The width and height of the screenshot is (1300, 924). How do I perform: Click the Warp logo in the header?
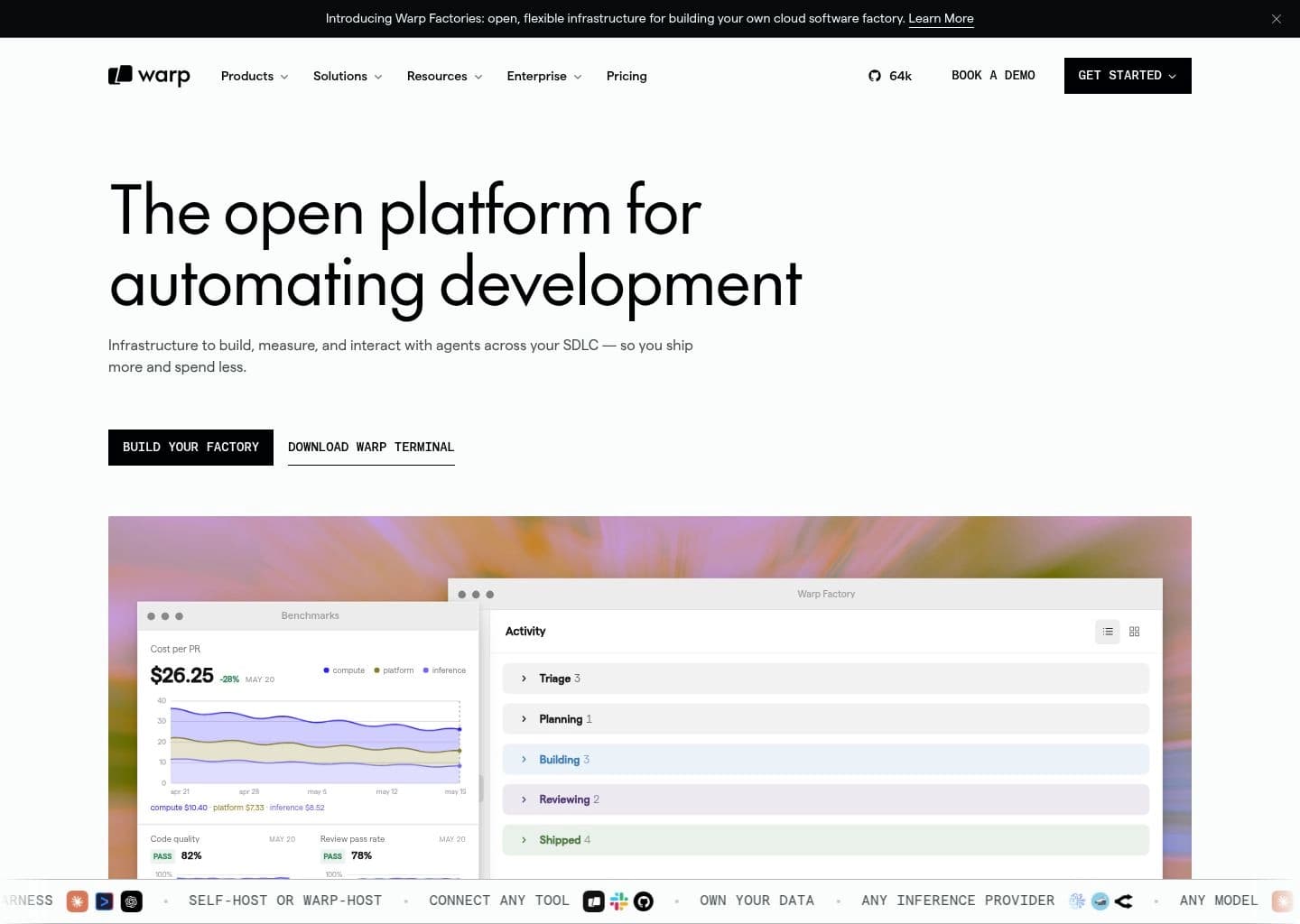[149, 76]
